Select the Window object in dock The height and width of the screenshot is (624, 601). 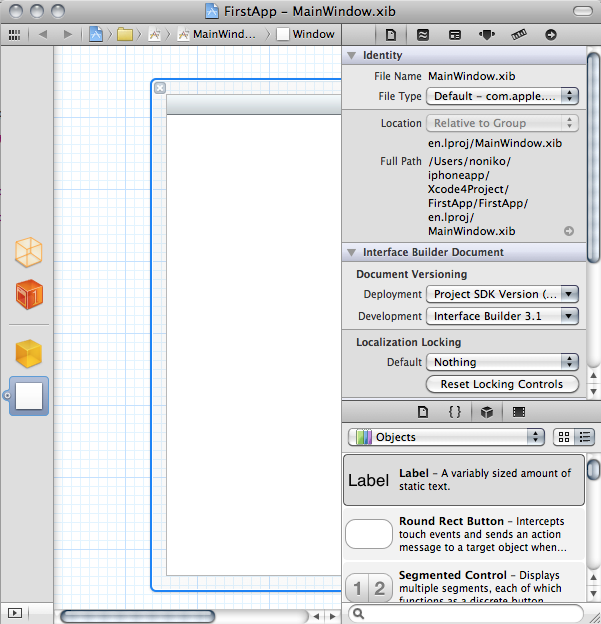coord(29,396)
